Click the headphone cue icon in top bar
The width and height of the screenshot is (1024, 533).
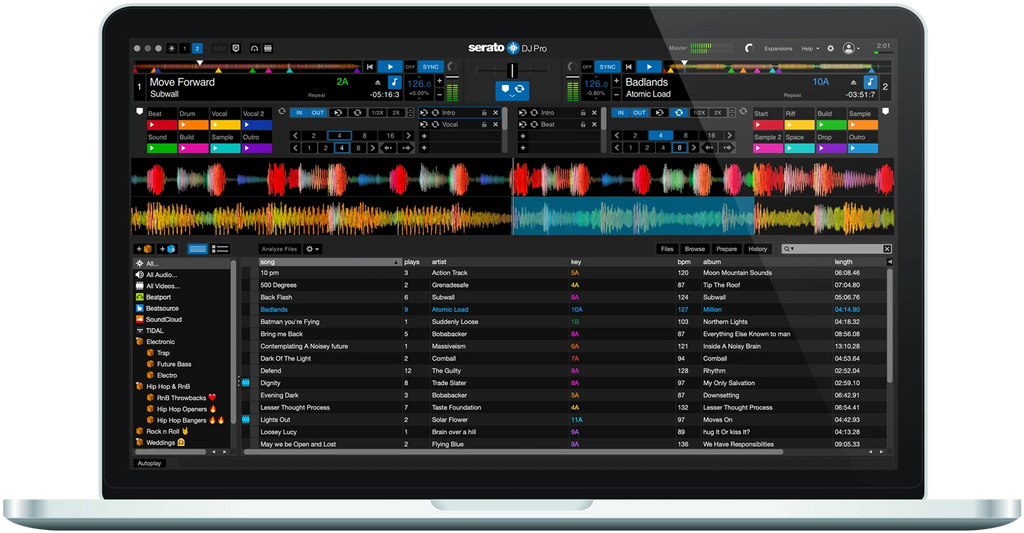[x=254, y=48]
